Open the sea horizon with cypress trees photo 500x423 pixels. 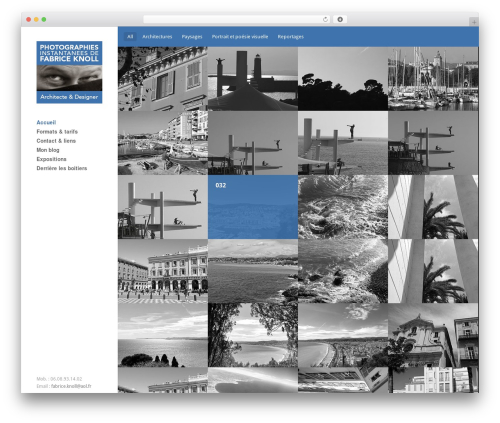pyautogui.click(x=163, y=335)
